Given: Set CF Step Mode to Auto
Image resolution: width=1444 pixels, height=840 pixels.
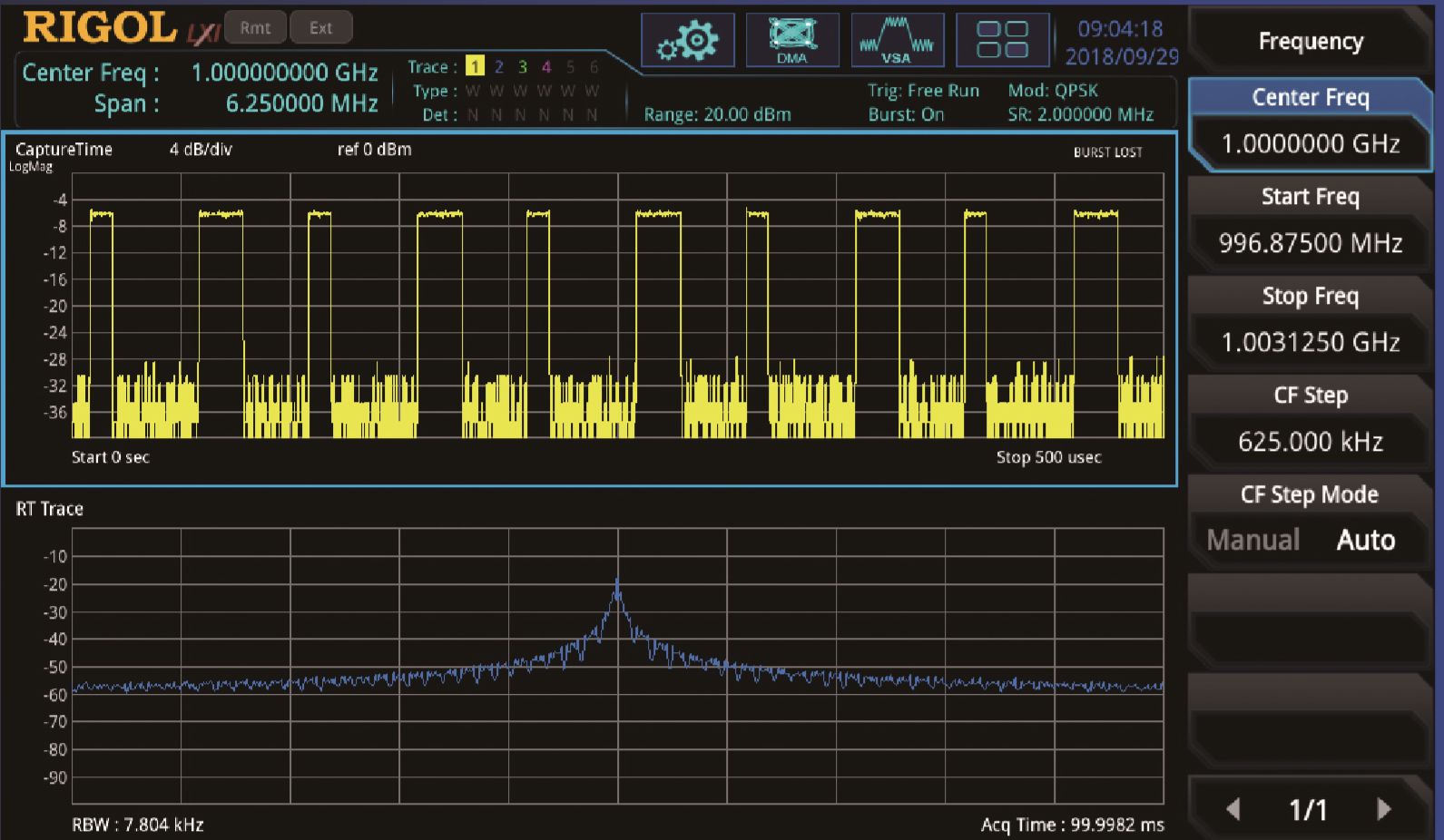Looking at the screenshot, I should pos(1365,540).
